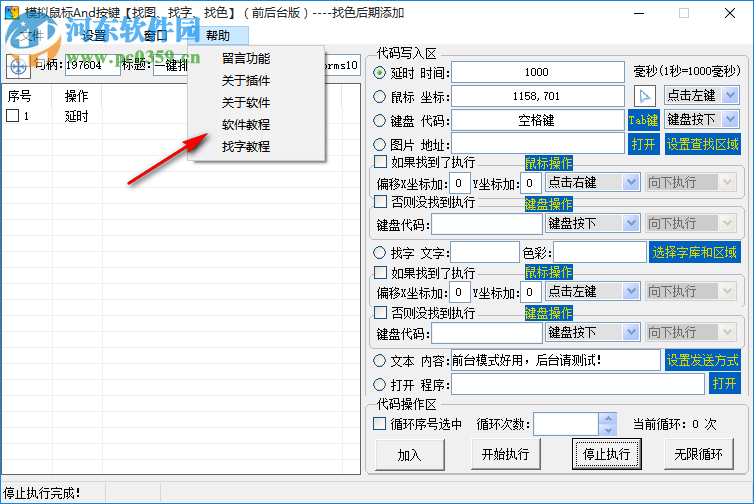Click the 循环次数 input field
This screenshot has width=754, height=504.
point(566,424)
